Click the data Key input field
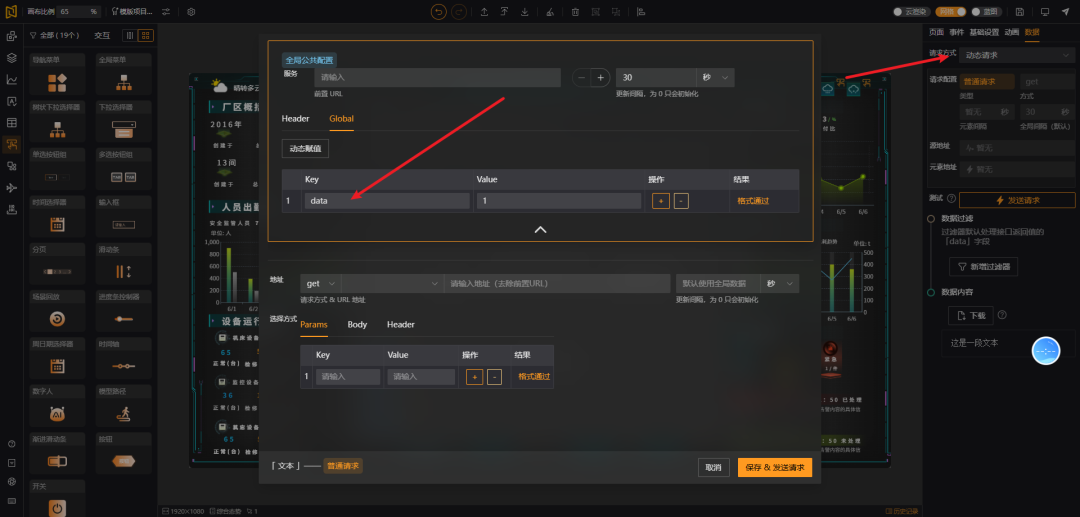Image resolution: width=1080 pixels, height=517 pixels. [x=387, y=201]
